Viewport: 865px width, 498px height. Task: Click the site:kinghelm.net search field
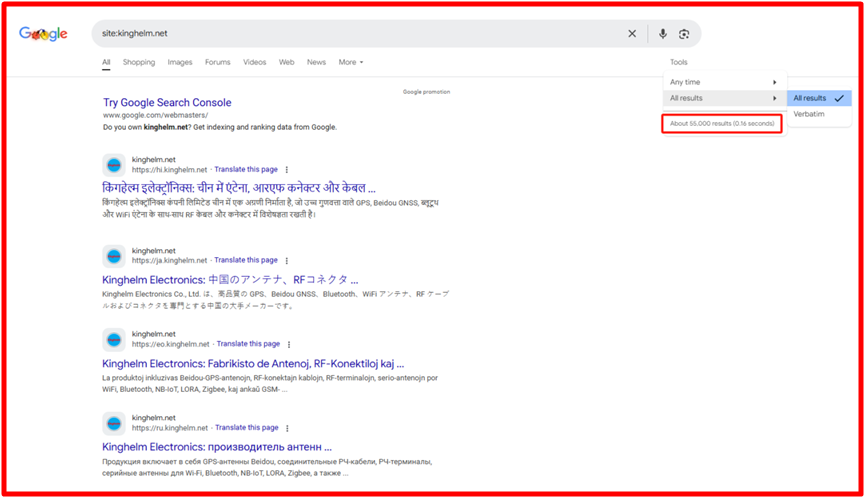point(350,34)
